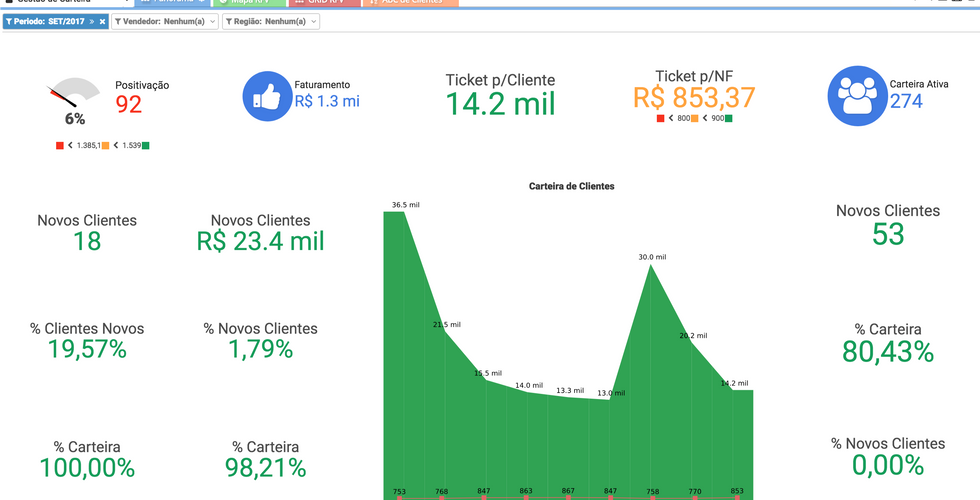Viewport: 980px width, 500px height.
Task: Click the 13.3 mil chart data label
Action: point(570,391)
